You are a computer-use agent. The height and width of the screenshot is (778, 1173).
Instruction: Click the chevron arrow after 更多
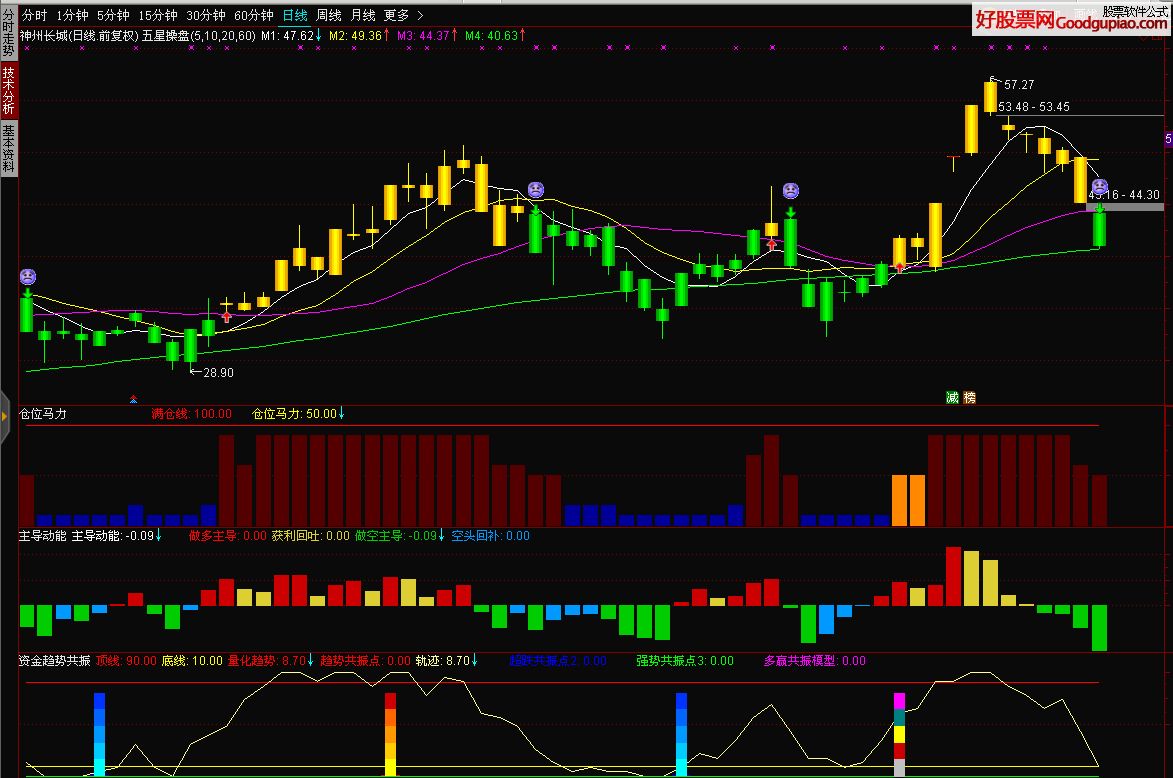tap(420, 15)
